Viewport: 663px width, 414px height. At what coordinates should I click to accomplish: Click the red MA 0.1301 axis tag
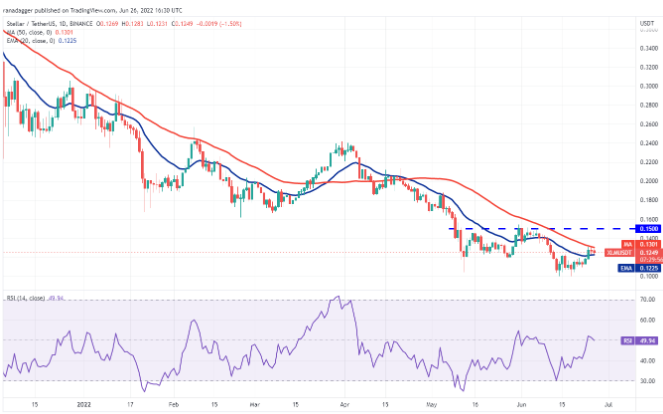pyautogui.click(x=641, y=244)
